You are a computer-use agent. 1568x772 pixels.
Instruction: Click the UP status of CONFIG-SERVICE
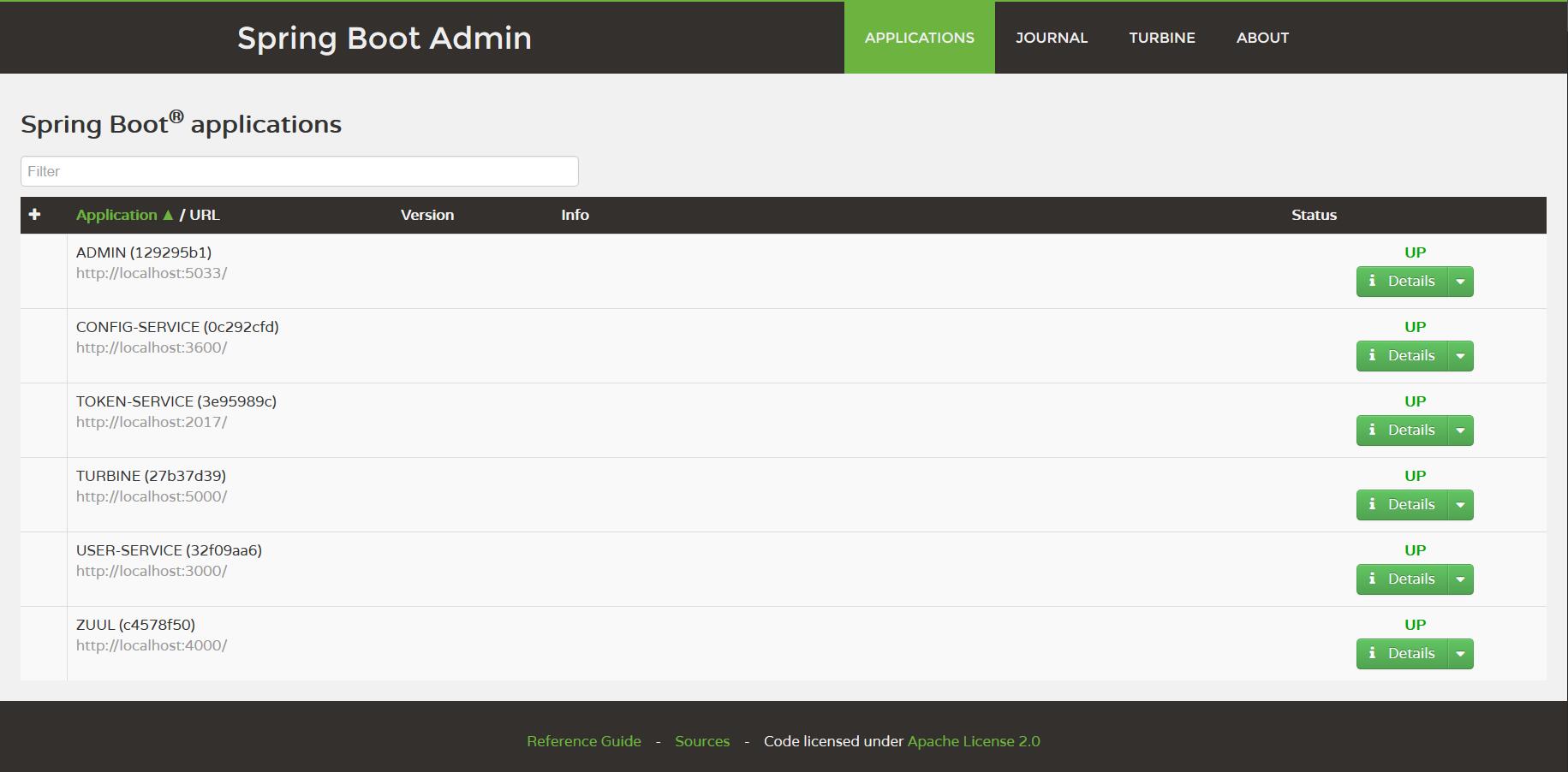pyautogui.click(x=1415, y=327)
